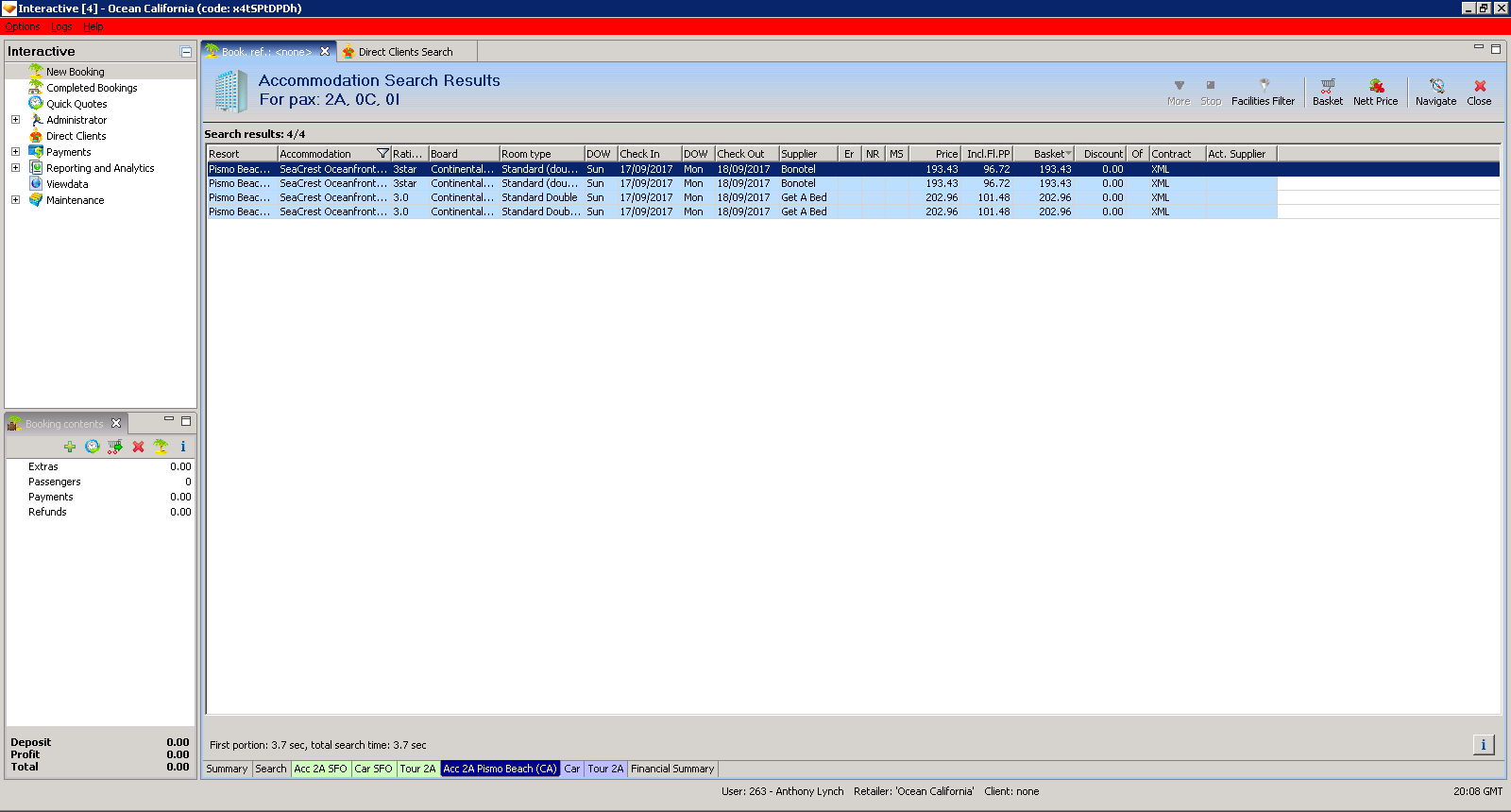
Task: Select Direct Clients in the tree
Action: 76,136
